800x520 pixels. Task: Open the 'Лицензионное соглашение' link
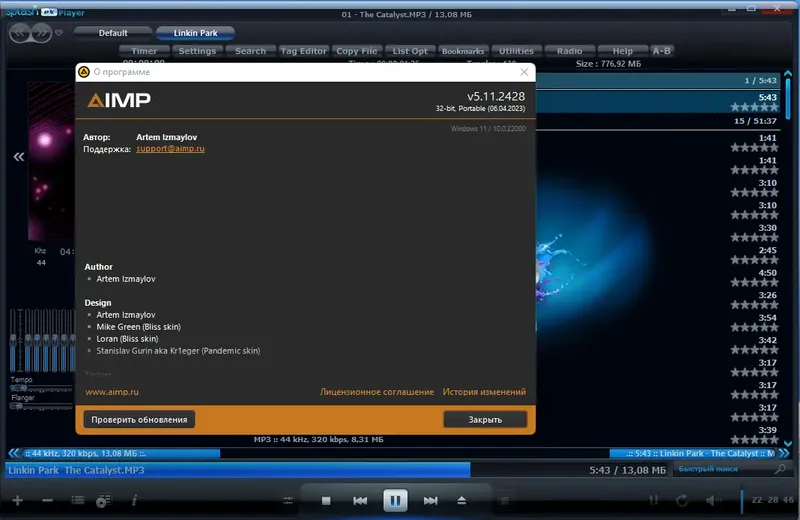[x=377, y=392]
